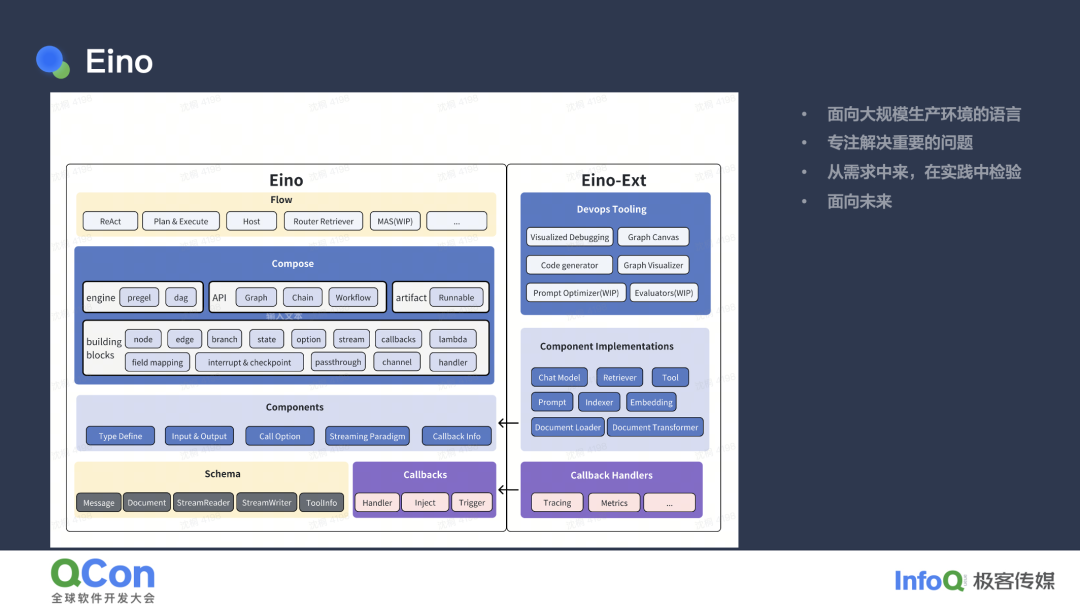Click the bullet "从需求中来，在实践中检验"

924,172
